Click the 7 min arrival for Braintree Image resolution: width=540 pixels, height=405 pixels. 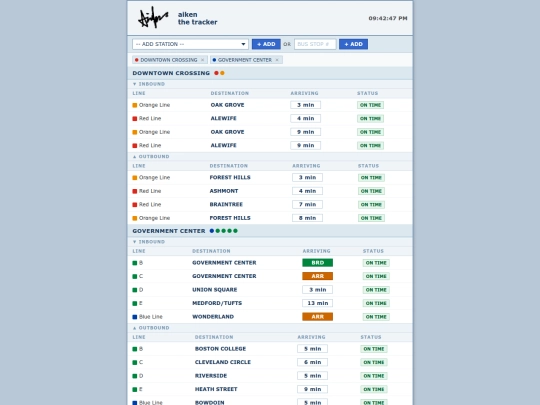click(x=307, y=204)
